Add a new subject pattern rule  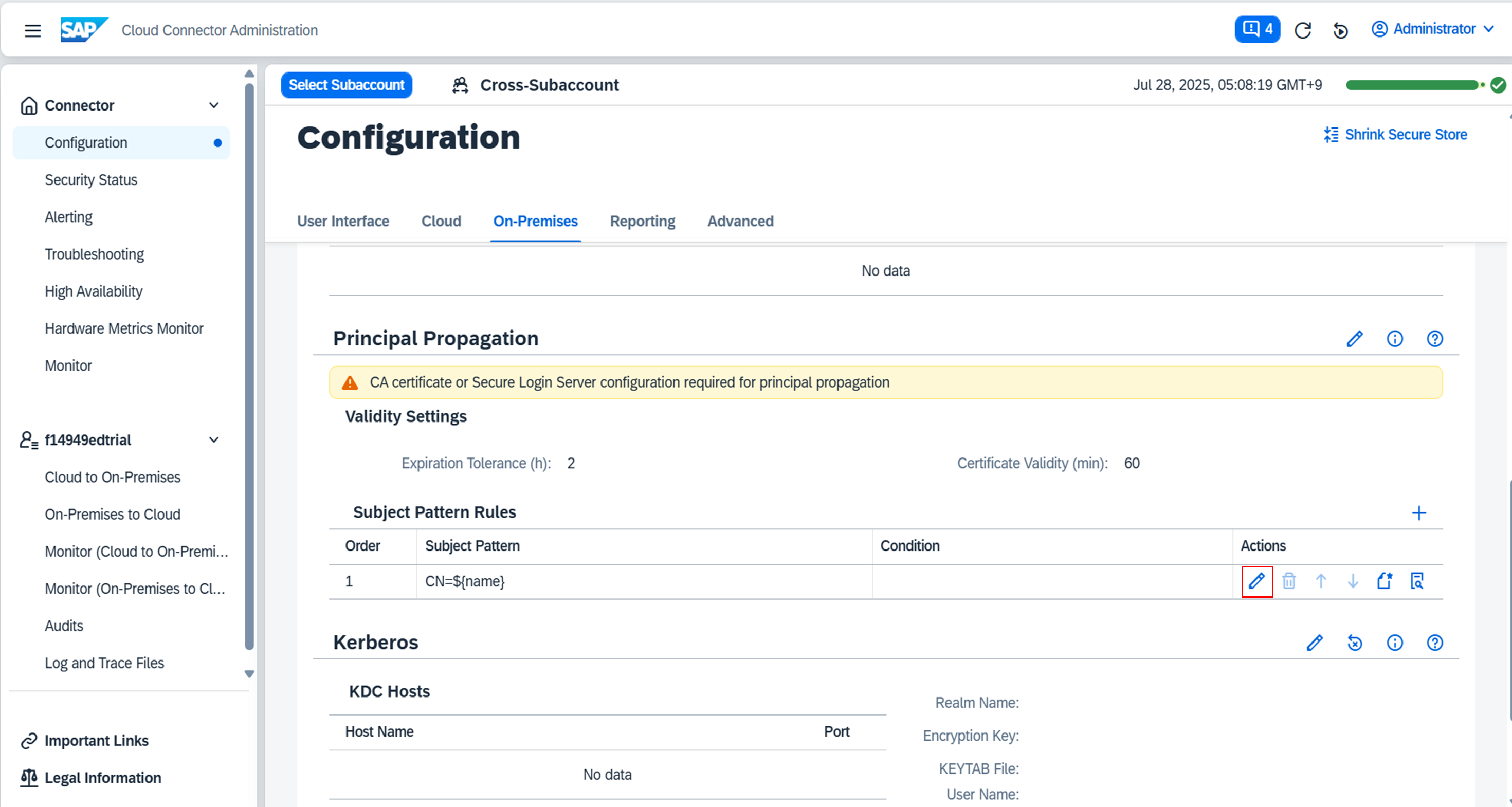point(1418,513)
